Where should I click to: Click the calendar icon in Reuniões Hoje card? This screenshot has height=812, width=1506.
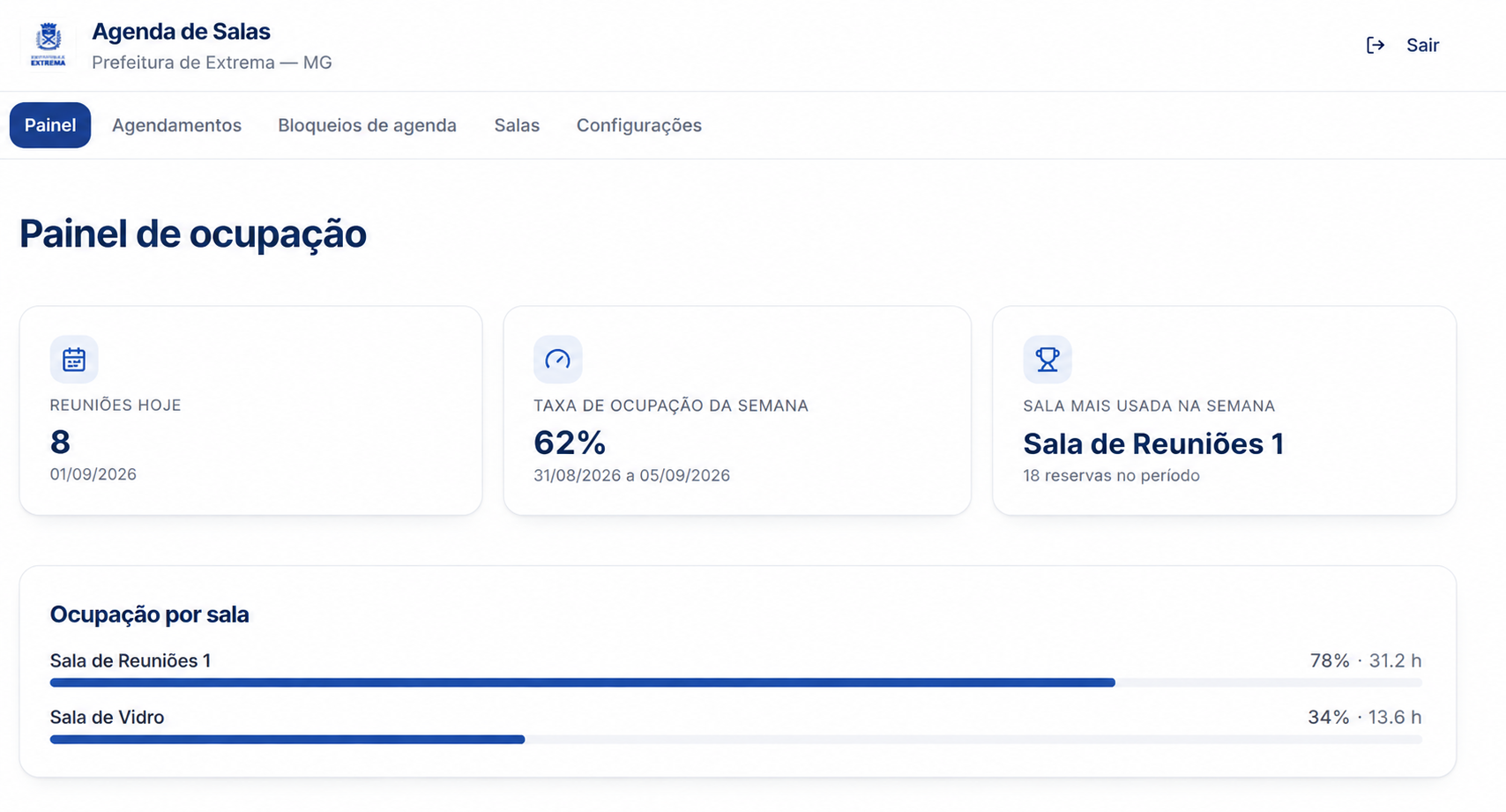74,359
